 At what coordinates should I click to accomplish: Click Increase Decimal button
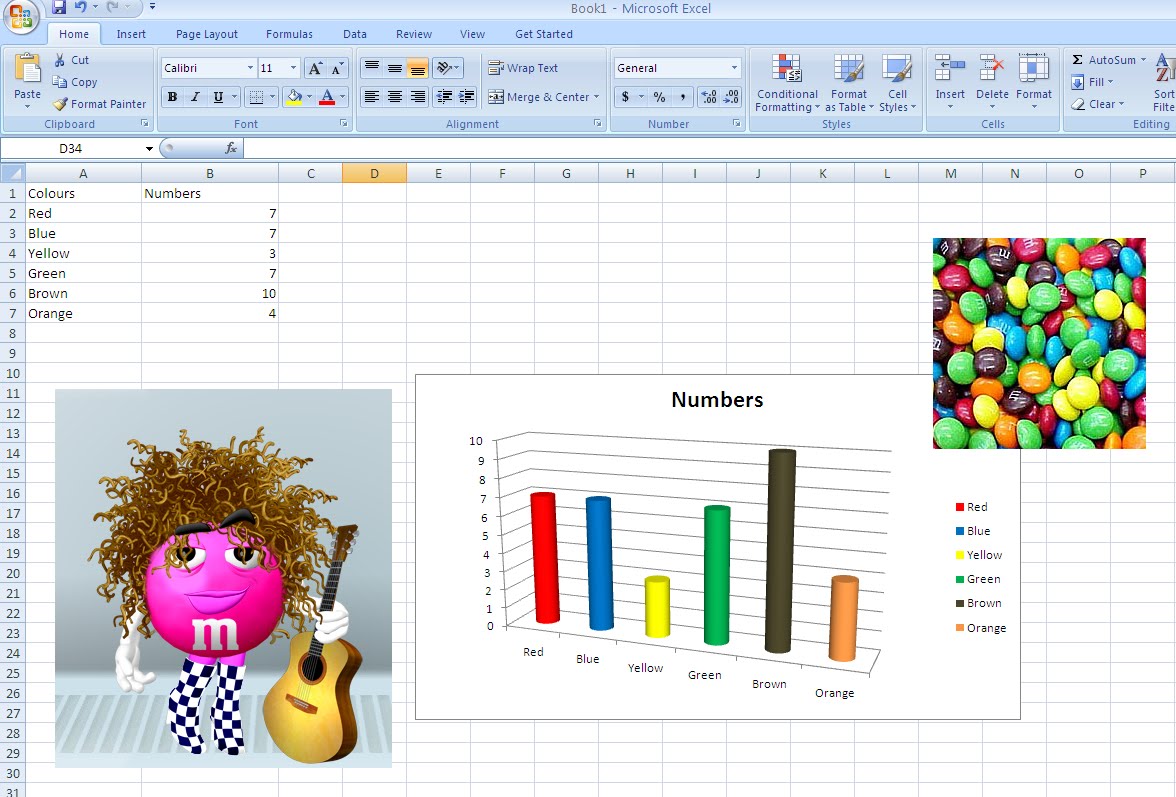coord(708,97)
